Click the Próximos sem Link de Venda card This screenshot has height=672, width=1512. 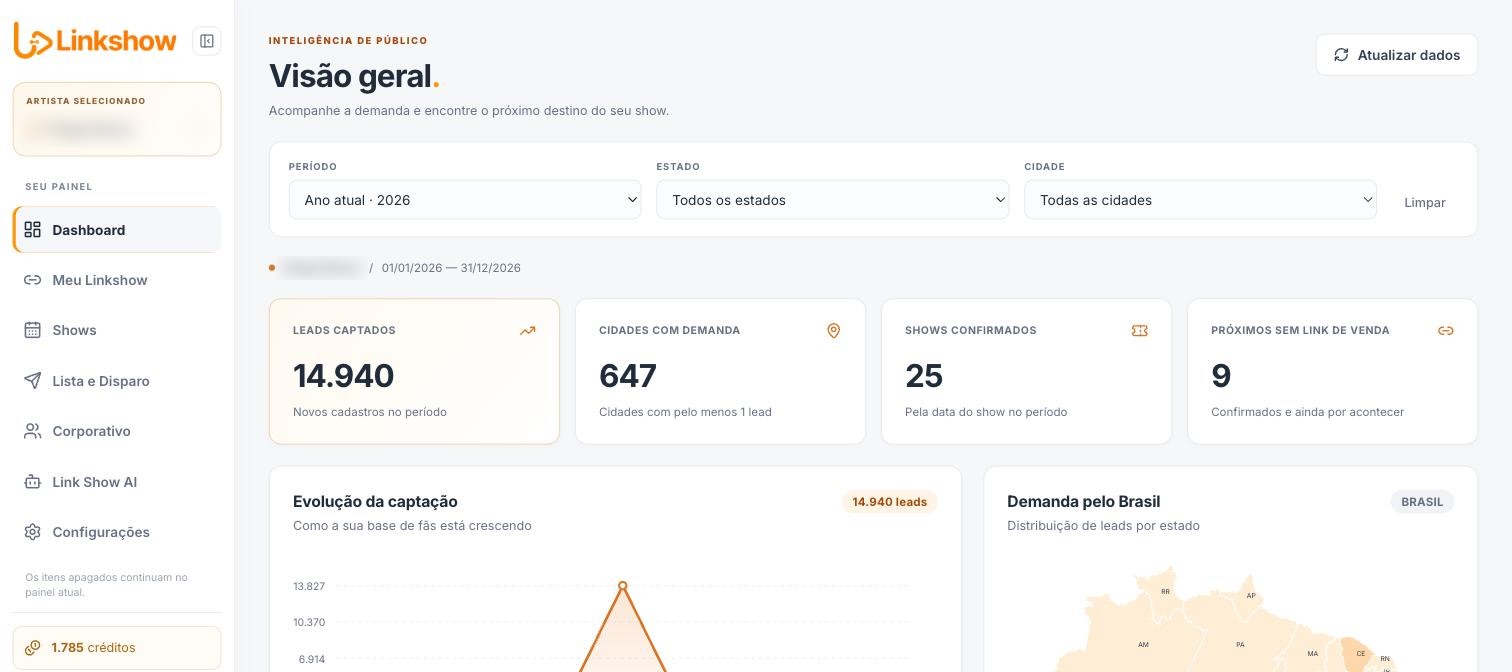pos(1332,371)
